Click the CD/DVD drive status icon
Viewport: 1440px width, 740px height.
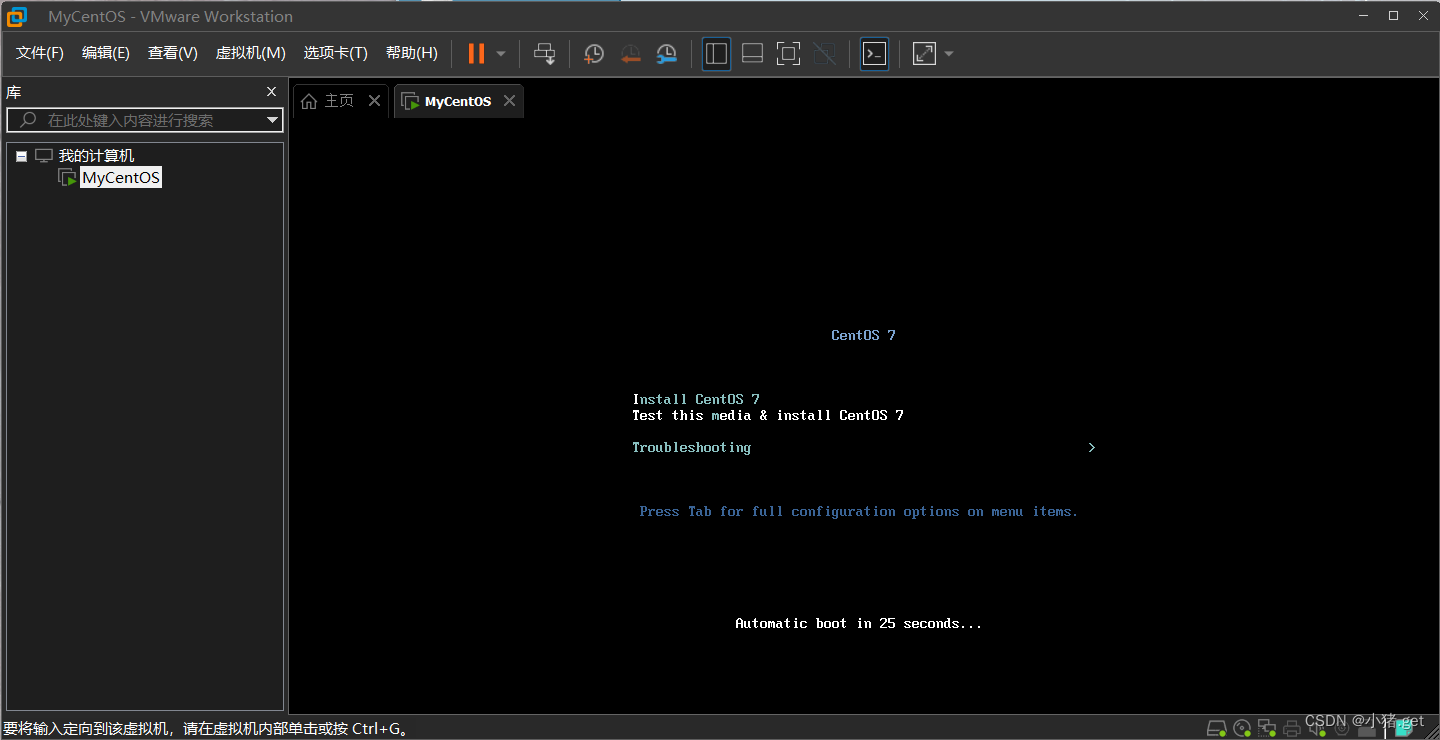(1242, 727)
